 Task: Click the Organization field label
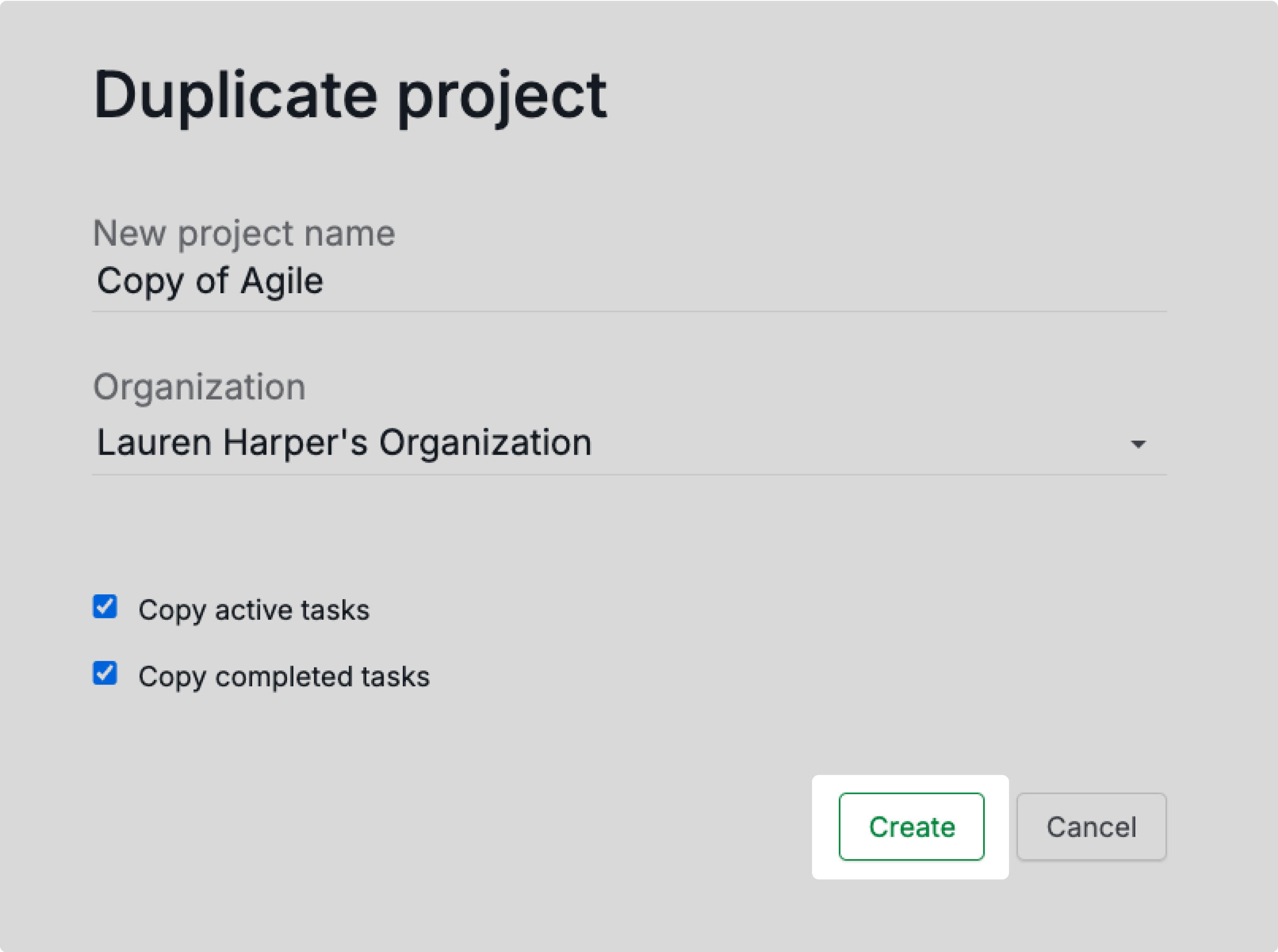point(199,387)
